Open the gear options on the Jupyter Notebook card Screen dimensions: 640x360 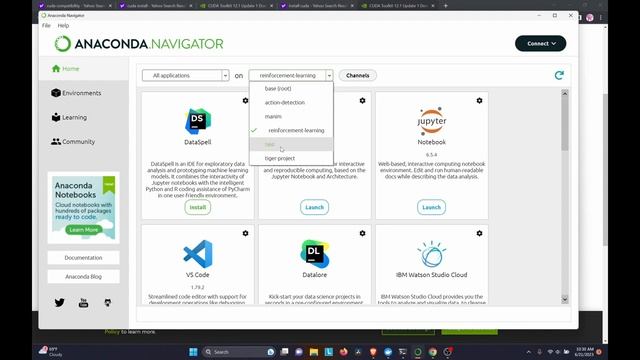coord(480,100)
